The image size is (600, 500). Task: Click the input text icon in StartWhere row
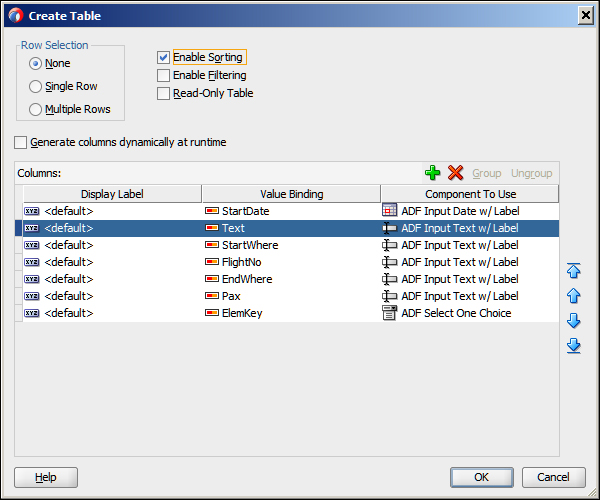390,245
